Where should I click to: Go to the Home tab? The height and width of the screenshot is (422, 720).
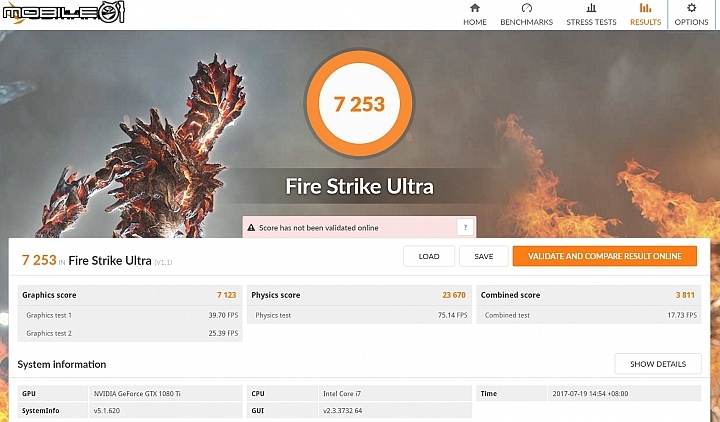tap(475, 15)
